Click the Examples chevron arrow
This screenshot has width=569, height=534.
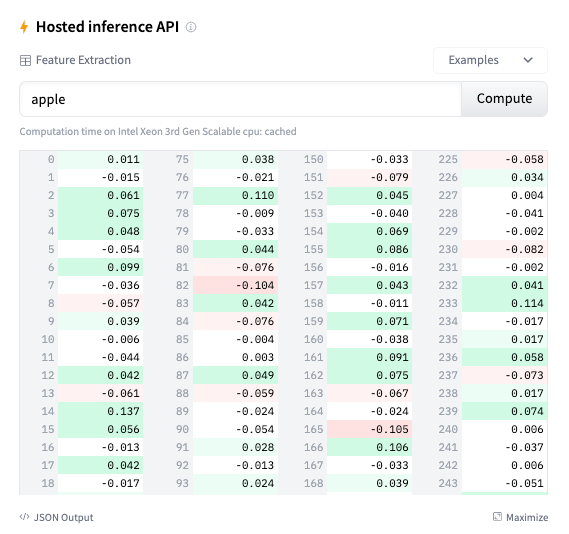point(528,60)
